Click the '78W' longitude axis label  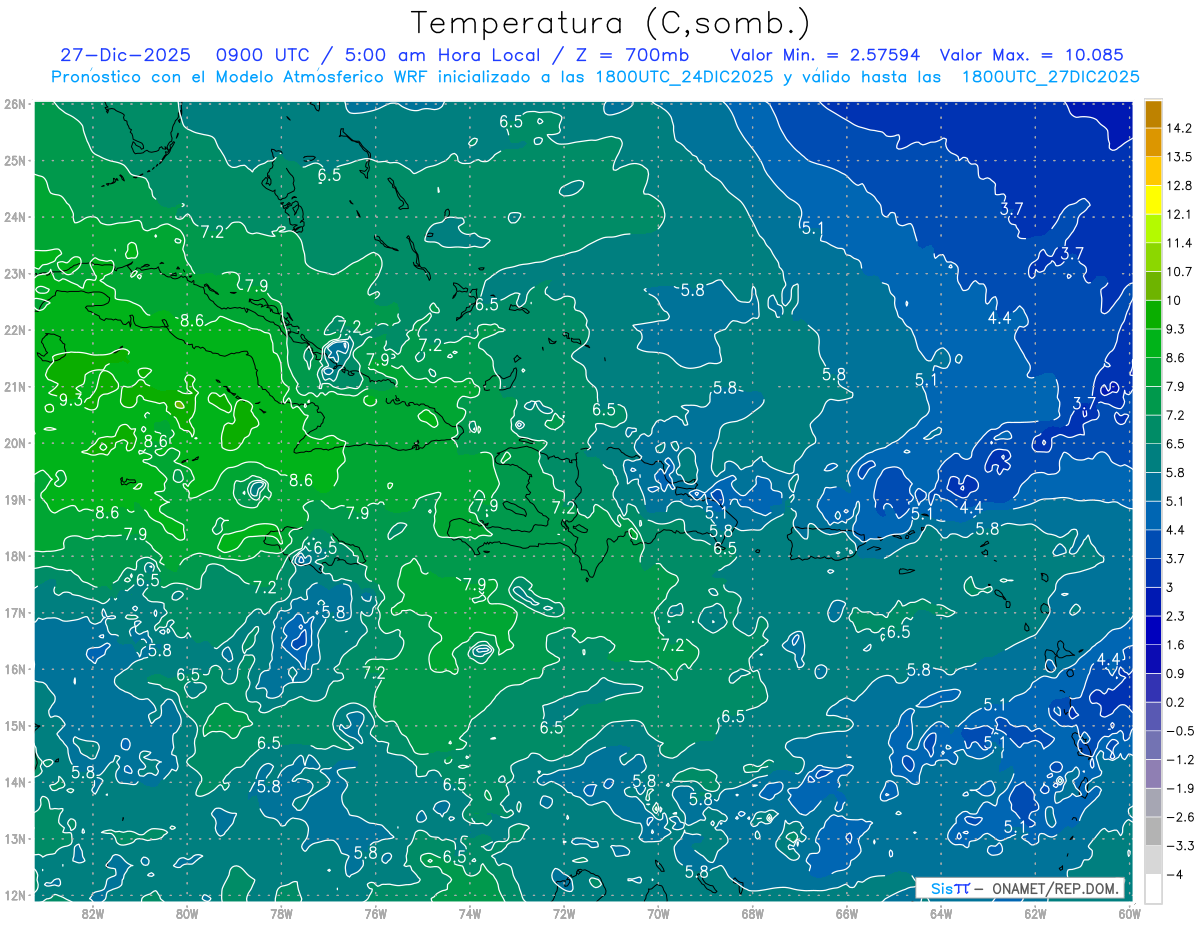pos(281,912)
